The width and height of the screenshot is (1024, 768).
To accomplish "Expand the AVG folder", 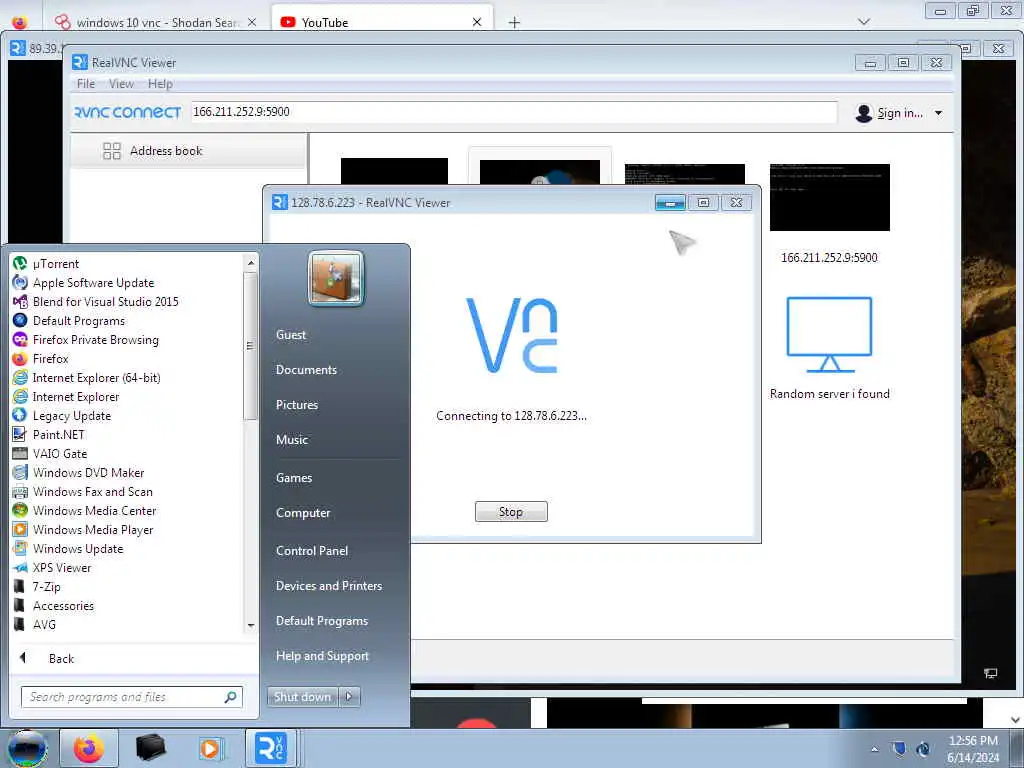I will (44, 624).
